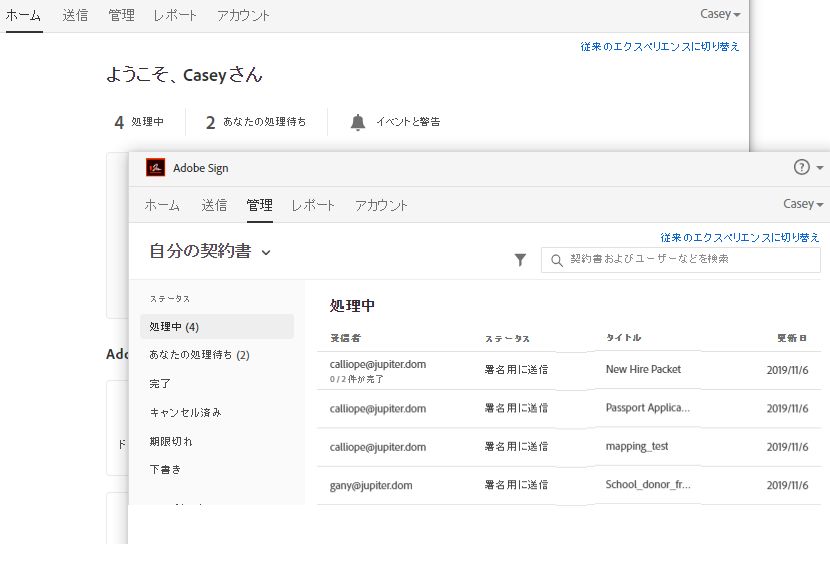
Task: Expand the arrow next to the help icon
Action: click(x=819, y=168)
